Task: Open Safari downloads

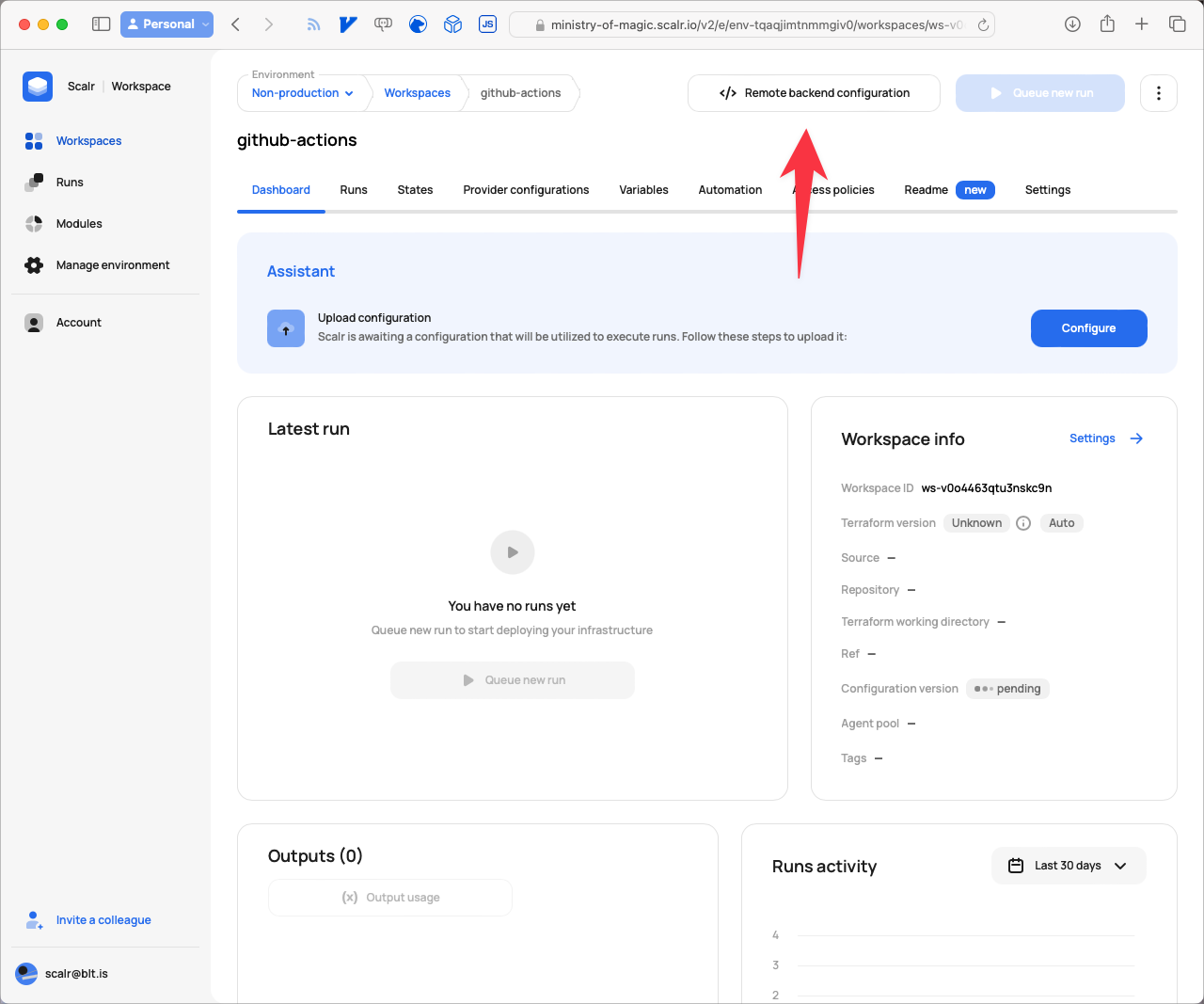Action: pyautogui.click(x=1072, y=24)
